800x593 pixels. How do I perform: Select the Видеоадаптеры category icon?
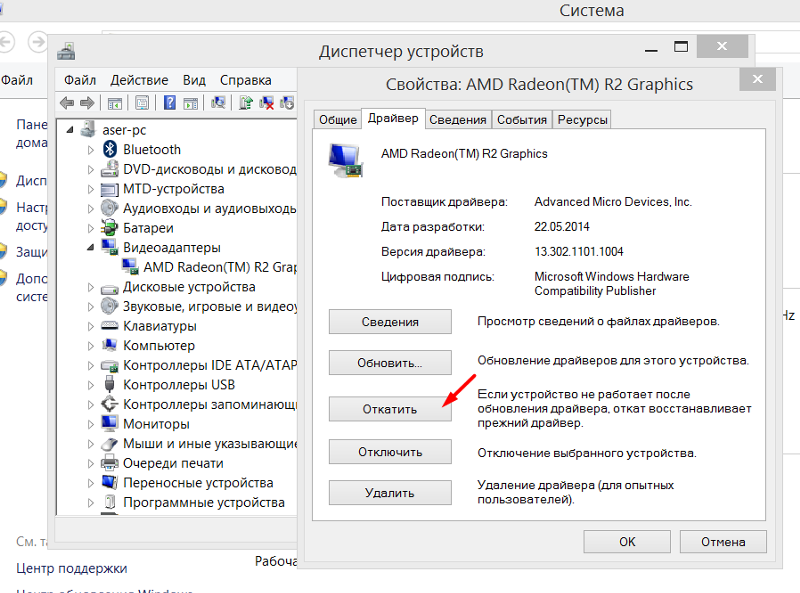(x=110, y=247)
